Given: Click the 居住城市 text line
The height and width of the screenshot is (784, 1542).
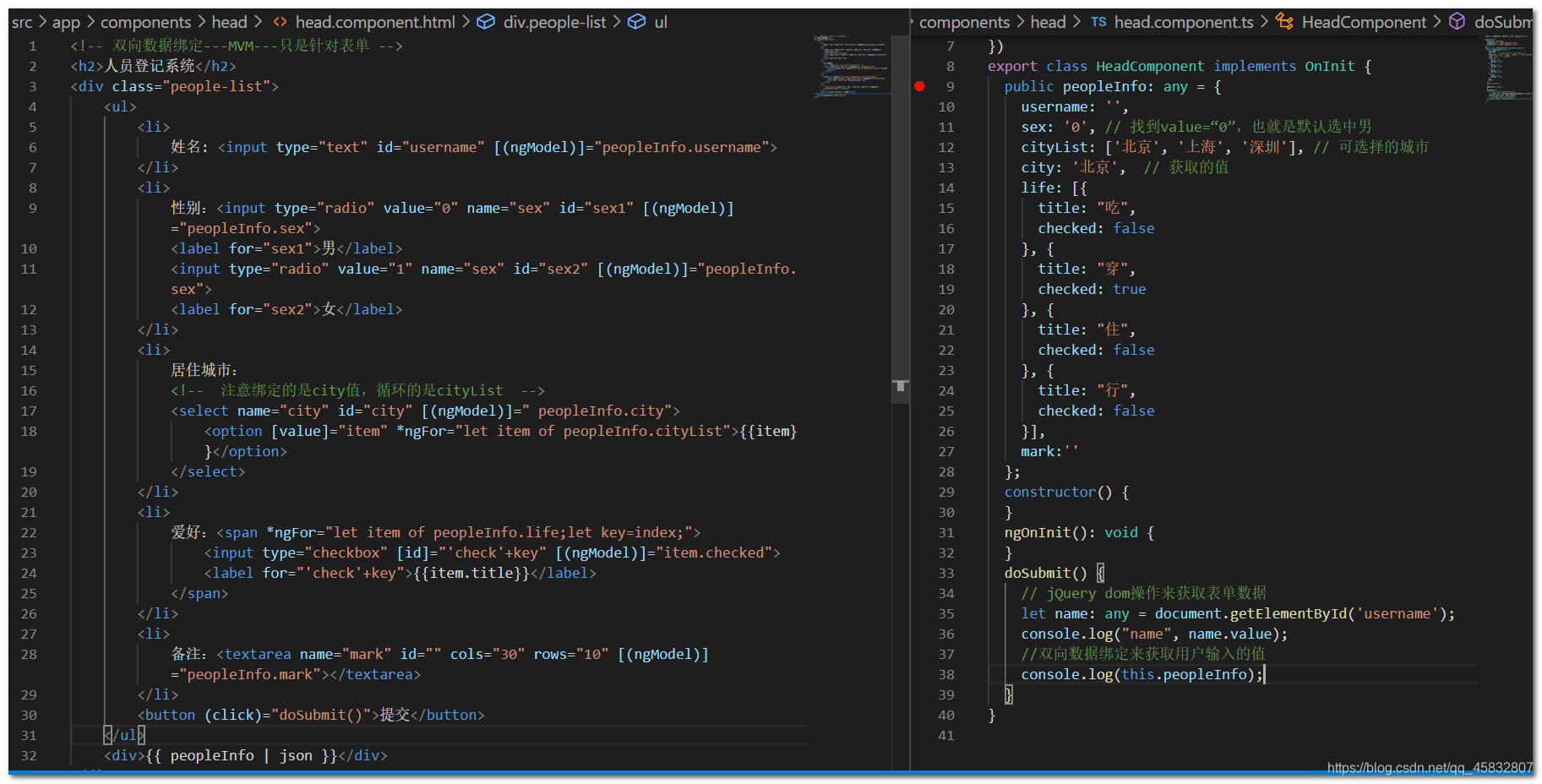Looking at the screenshot, I should 204,370.
